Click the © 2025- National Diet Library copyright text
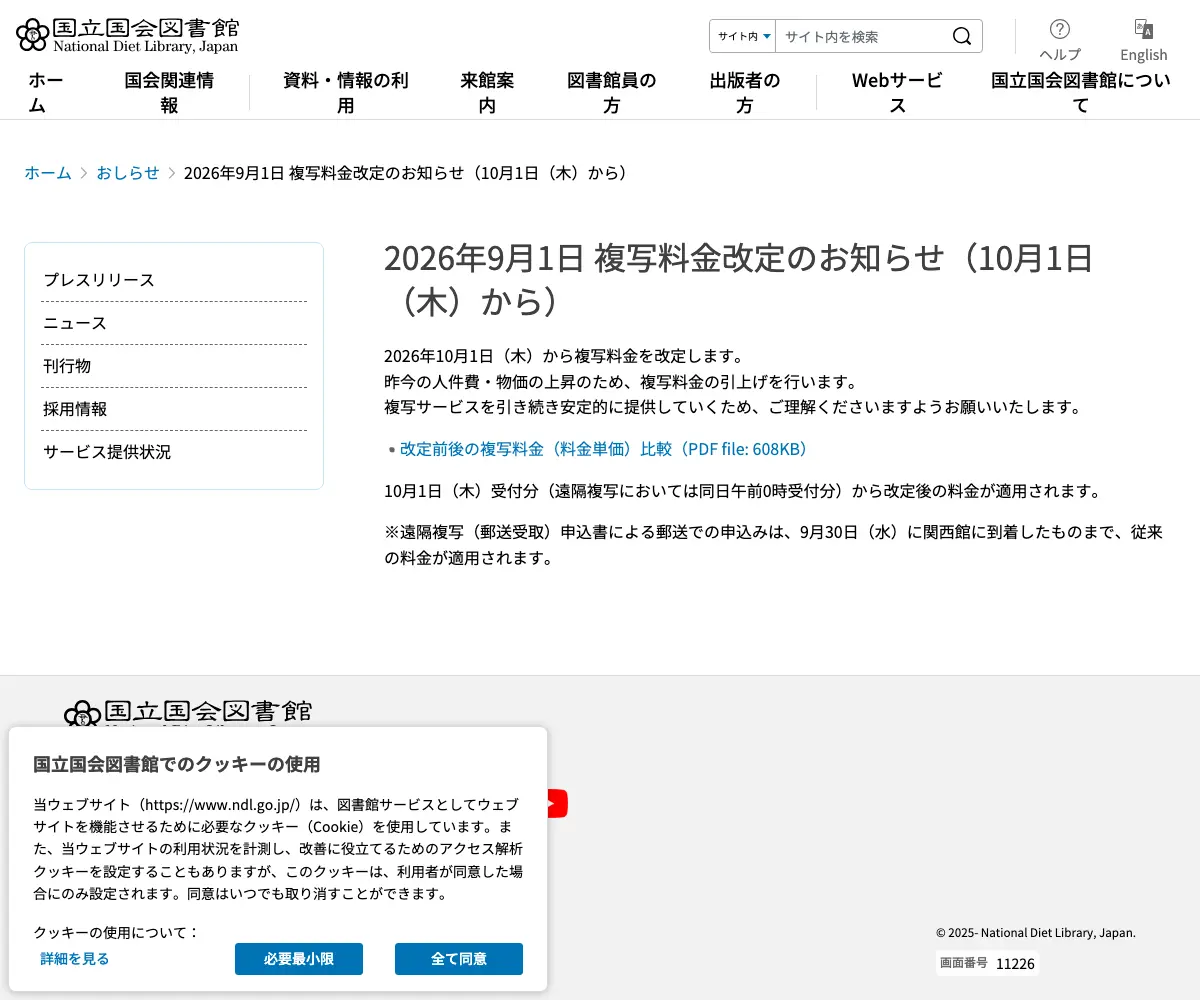Viewport: 1200px width, 1000px height. click(x=1036, y=933)
